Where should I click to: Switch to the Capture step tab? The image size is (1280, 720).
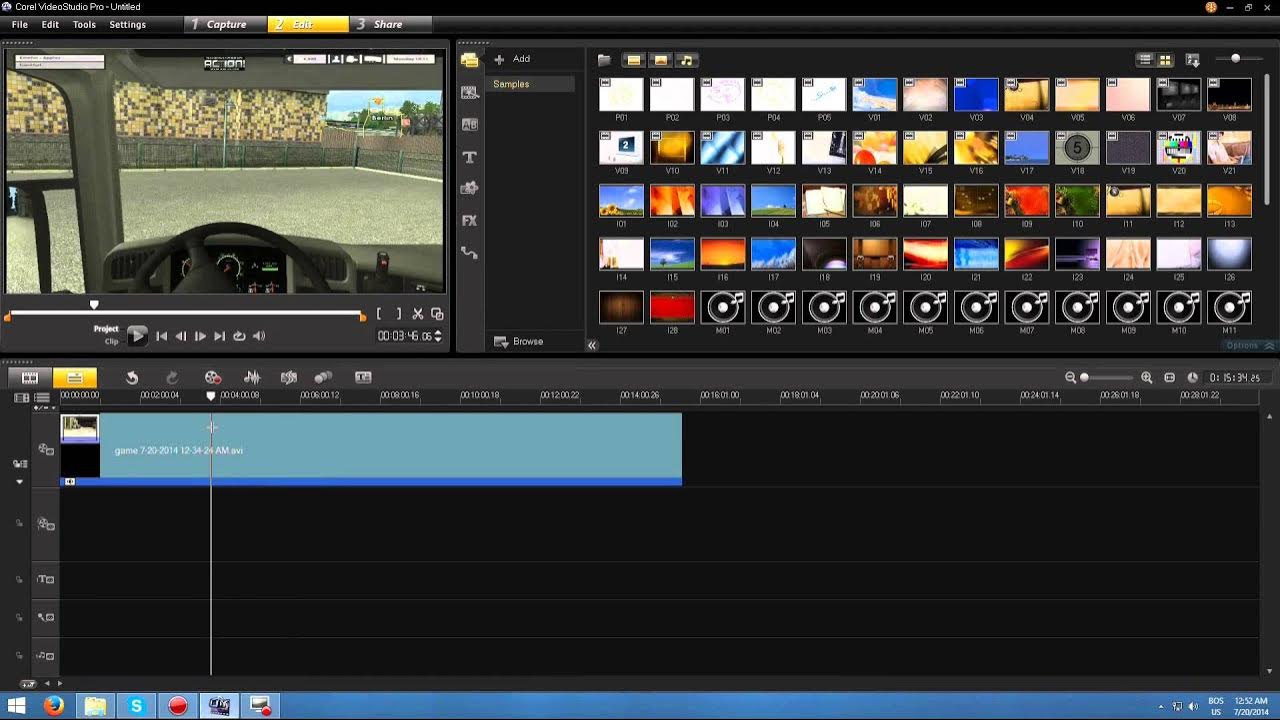click(226, 24)
